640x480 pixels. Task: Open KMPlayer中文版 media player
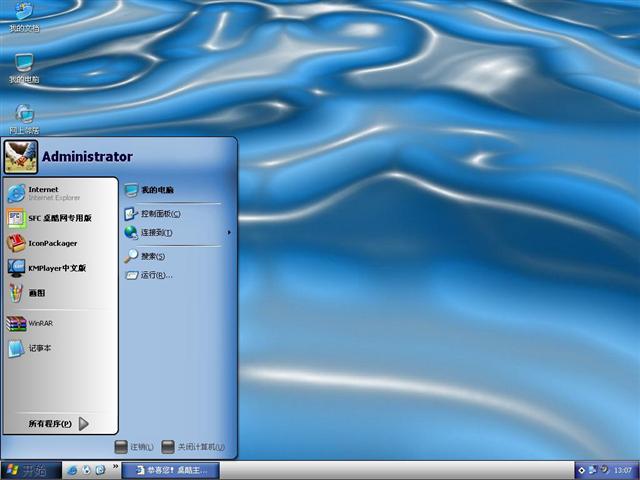pyautogui.click(x=55, y=268)
